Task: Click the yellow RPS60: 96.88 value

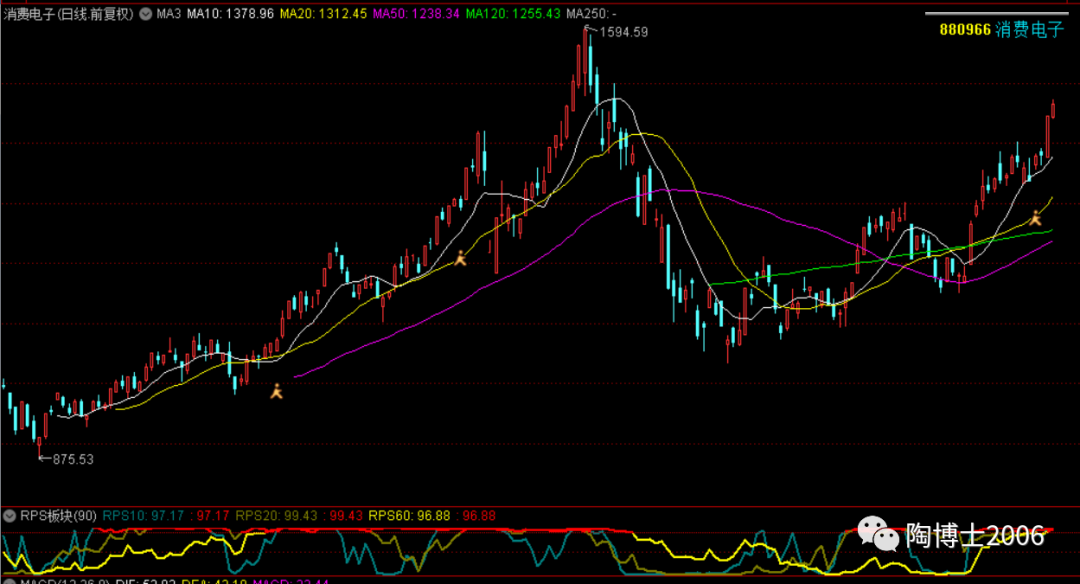Action: click(x=409, y=516)
